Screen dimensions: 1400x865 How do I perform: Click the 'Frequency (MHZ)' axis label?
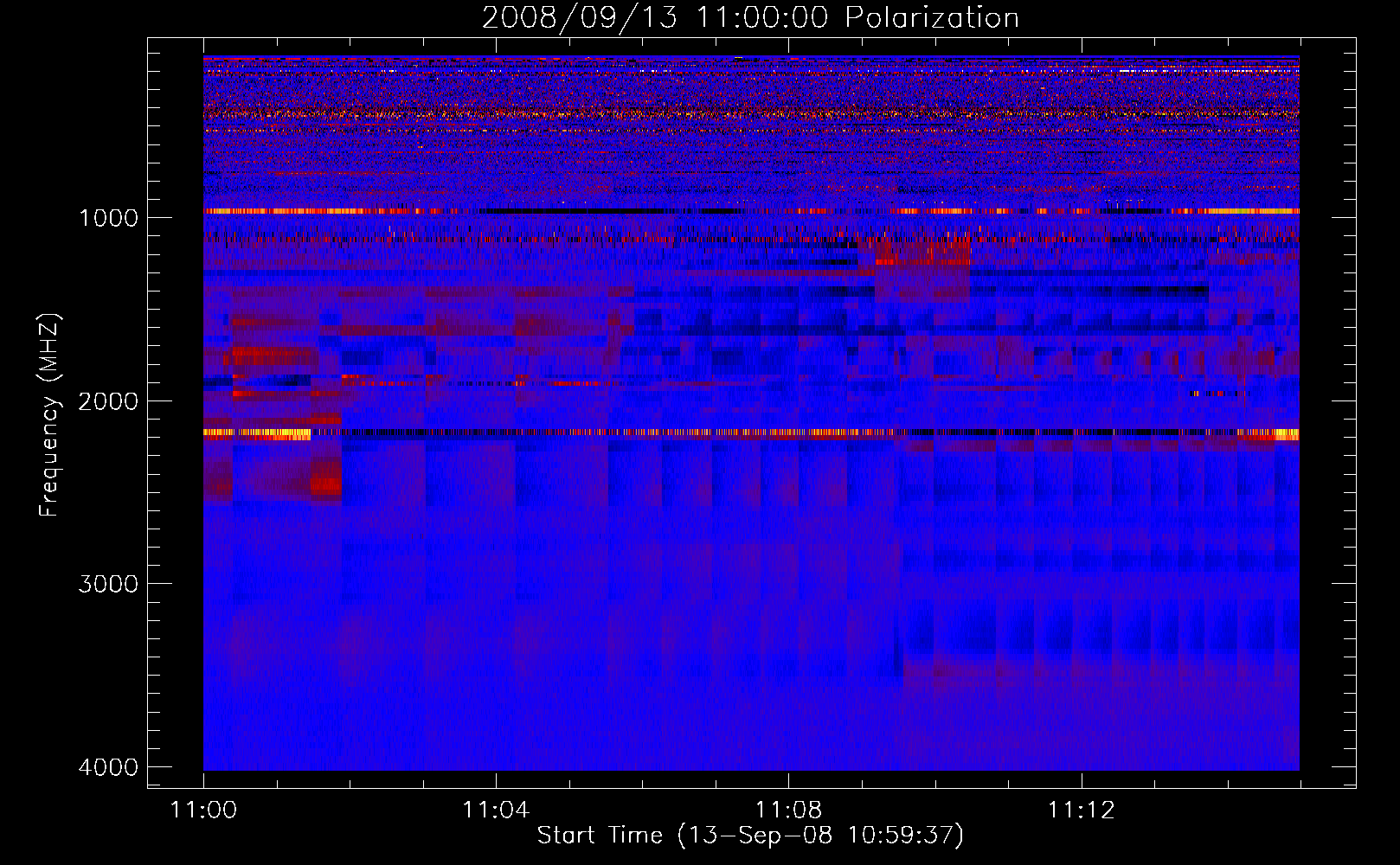(49, 415)
